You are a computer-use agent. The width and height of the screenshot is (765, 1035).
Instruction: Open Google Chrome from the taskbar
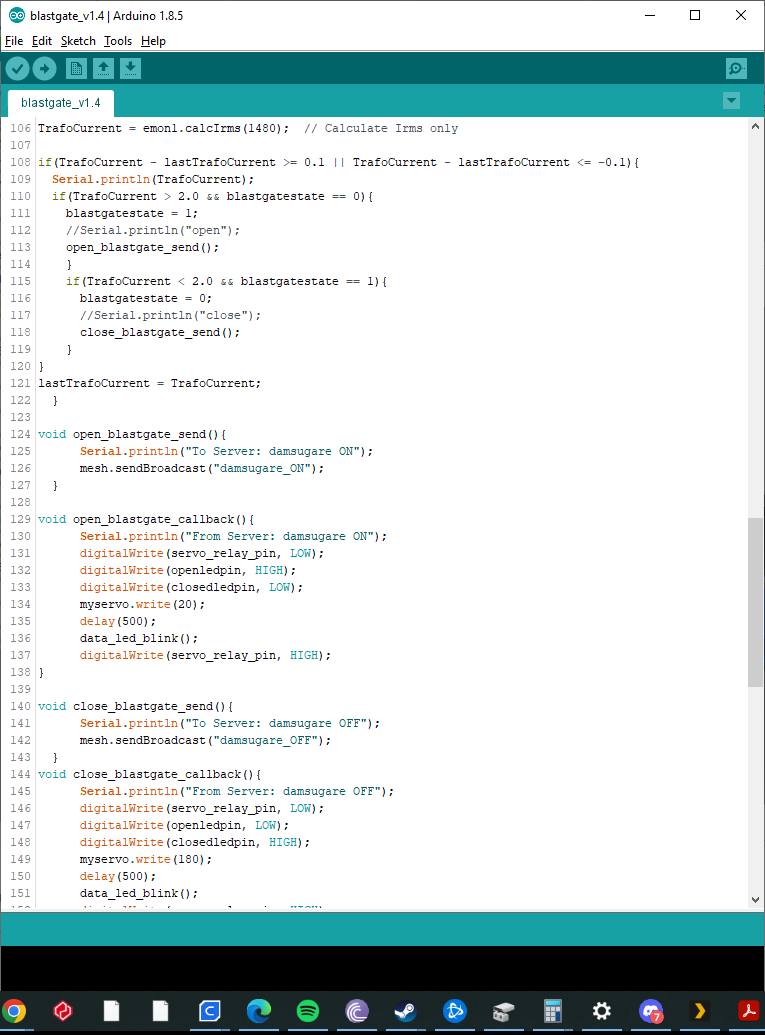point(15,1011)
